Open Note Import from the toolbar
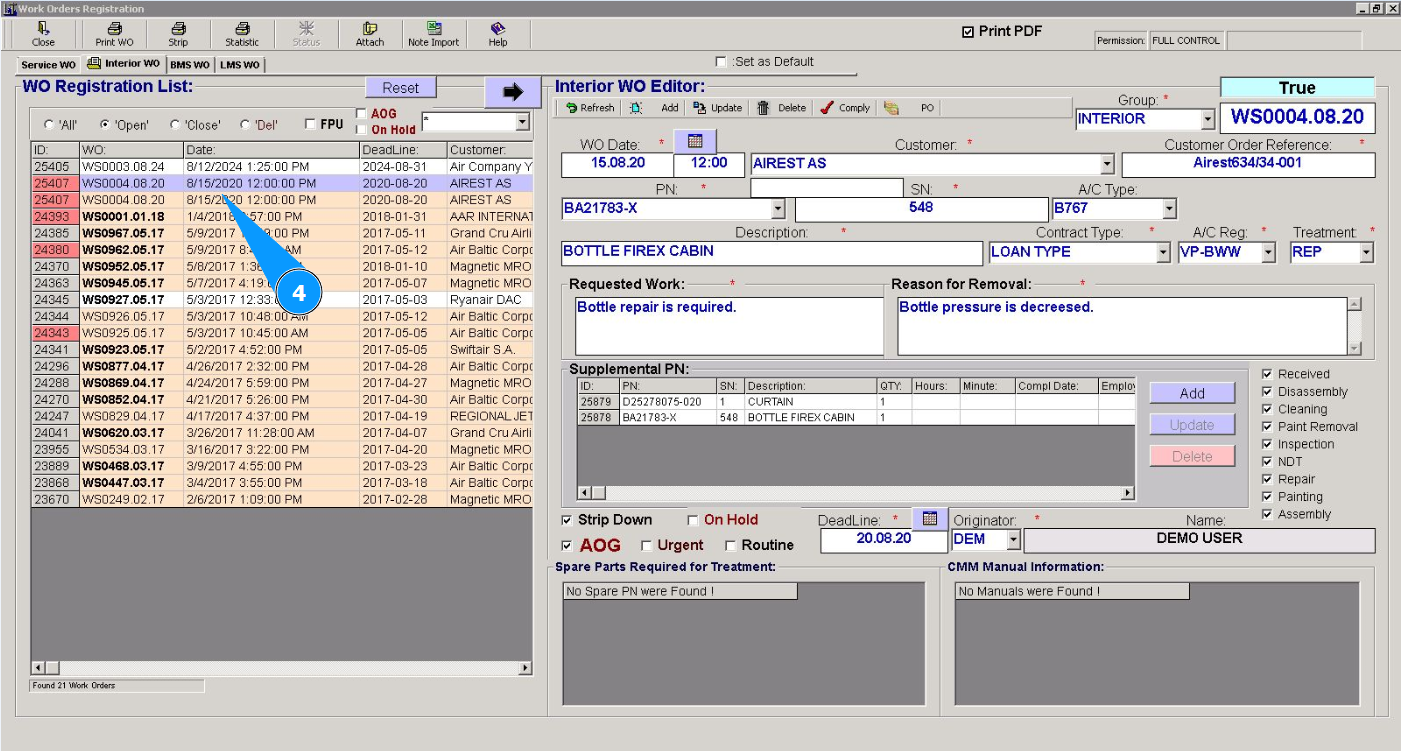The width and height of the screenshot is (1401, 751). tap(433, 34)
